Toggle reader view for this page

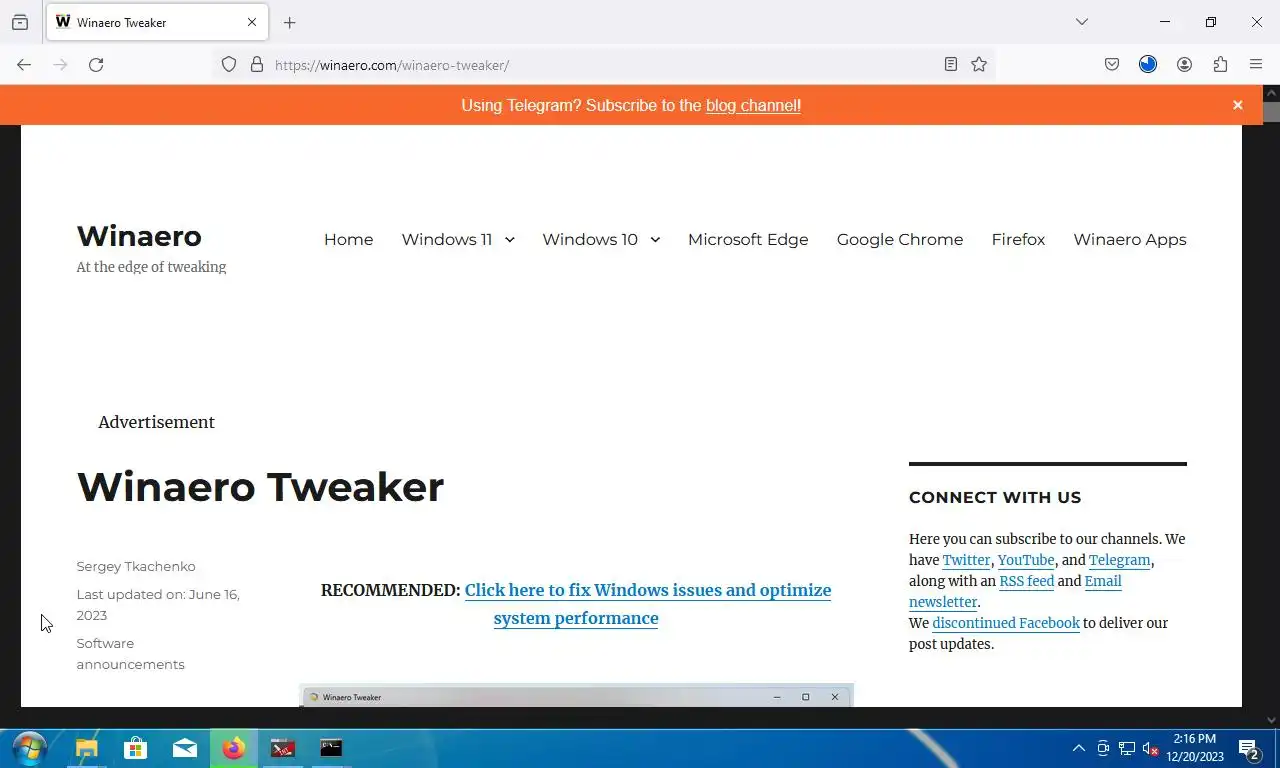tap(951, 65)
